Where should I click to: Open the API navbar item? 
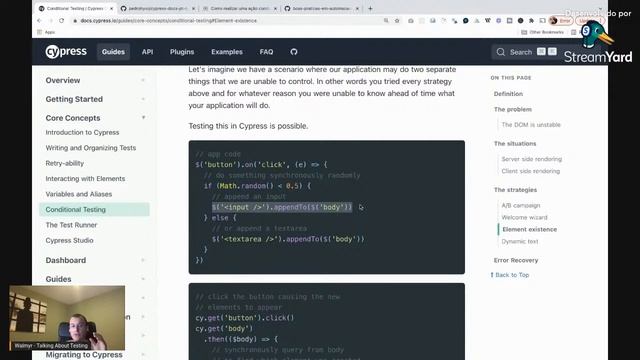tap(147, 52)
